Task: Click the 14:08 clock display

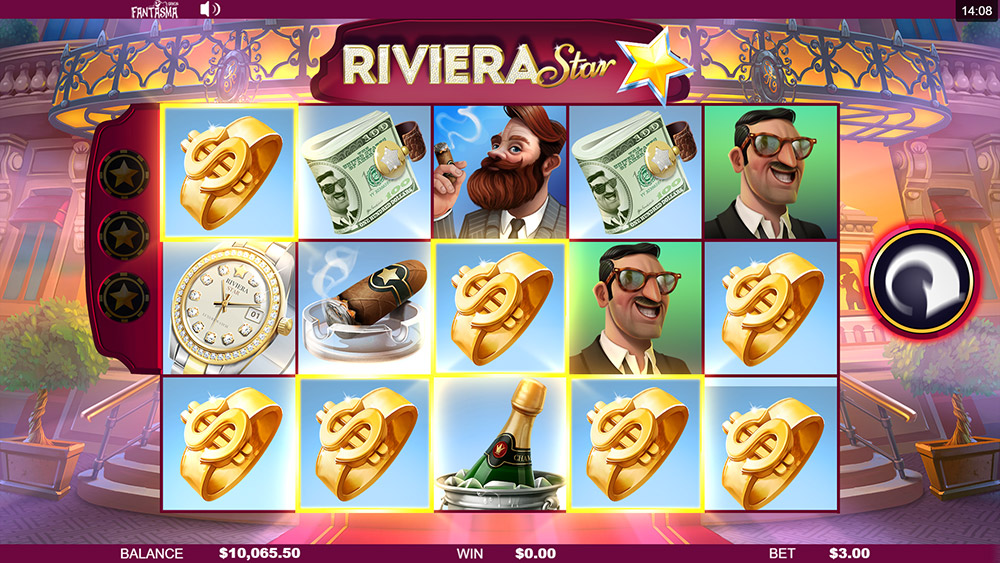Action: (x=976, y=10)
